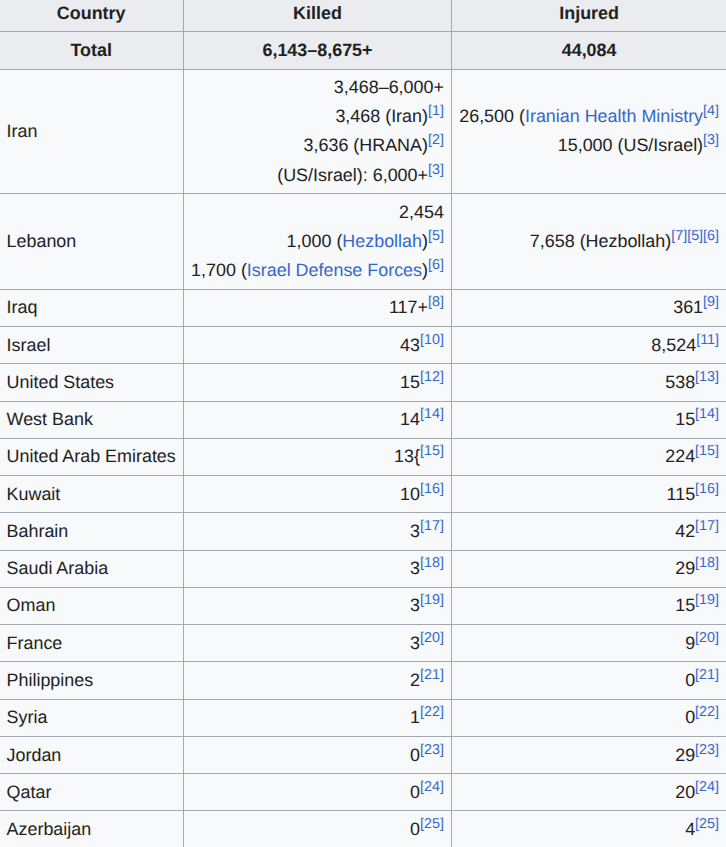726x847 pixels.
Task: Open citation [7] in Lebanon injured cell
Action: [680, 236]
